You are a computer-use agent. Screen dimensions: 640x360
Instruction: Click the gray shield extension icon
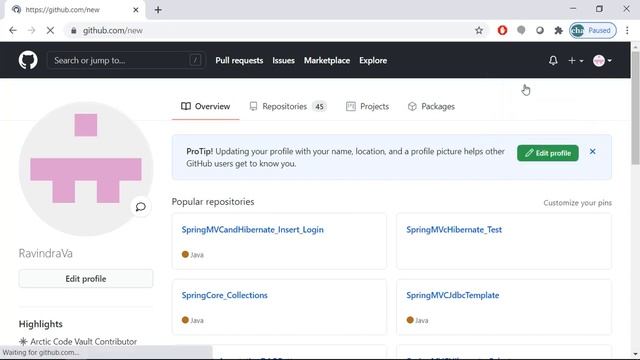[521, 30]
